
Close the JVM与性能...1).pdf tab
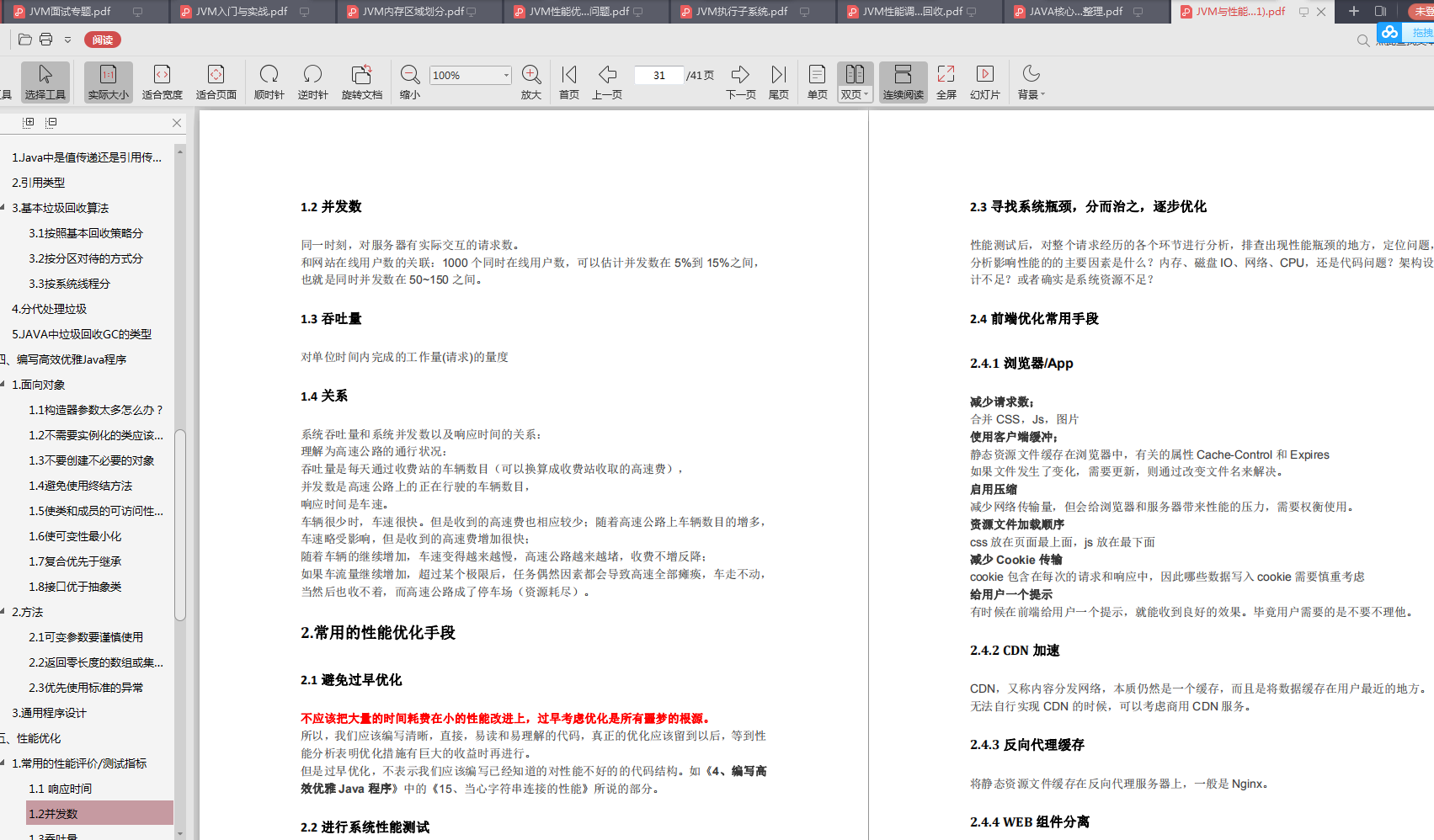(1321, 12)
